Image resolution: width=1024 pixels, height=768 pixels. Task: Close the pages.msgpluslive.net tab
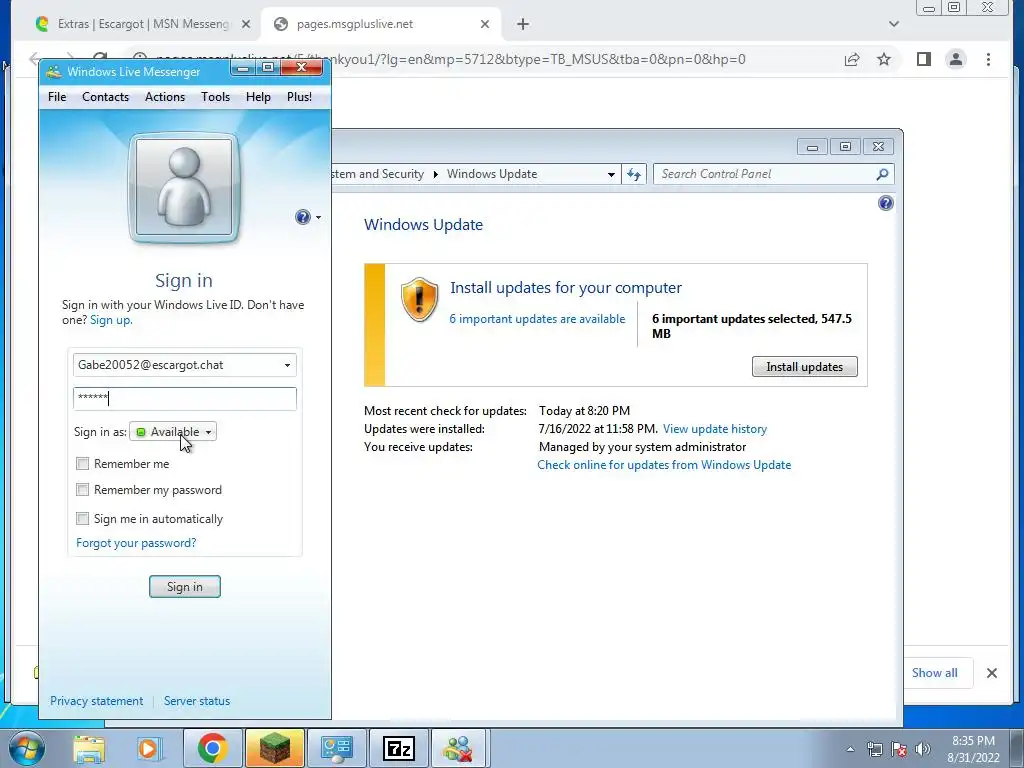(x=485, y=24)
